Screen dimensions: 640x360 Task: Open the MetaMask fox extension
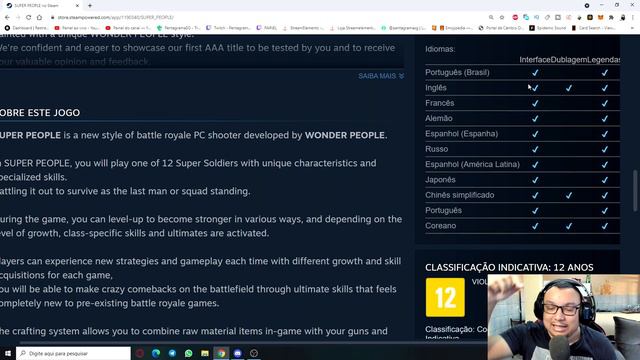point(600,18)
